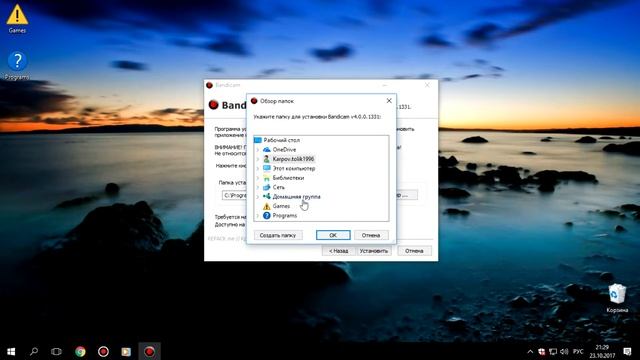This screenshot has width=640, height=360.
Task: Click the Установить button in the installer
Action: coord(373,251)
